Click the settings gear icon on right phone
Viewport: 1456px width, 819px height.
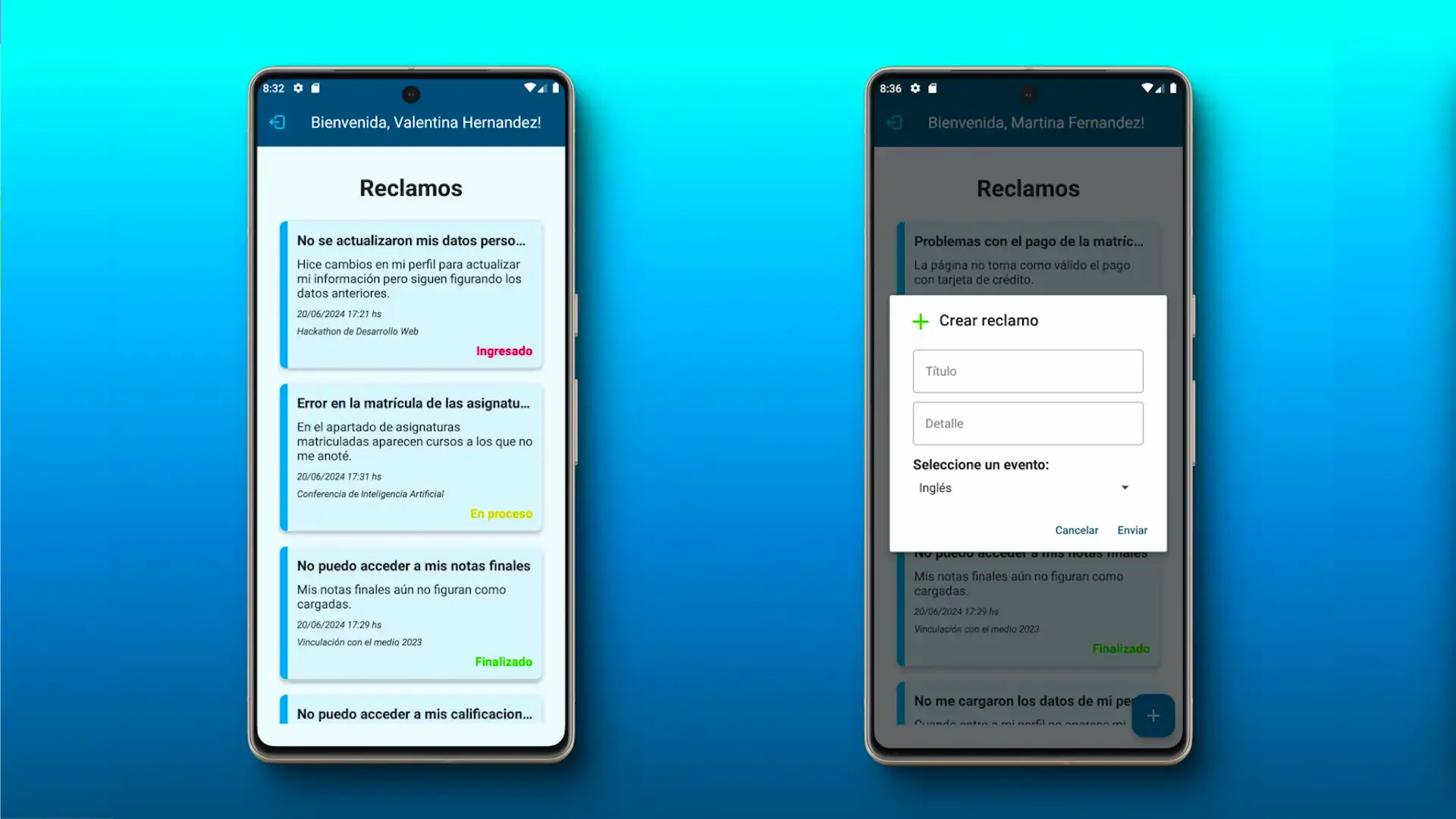coord(916,88)
